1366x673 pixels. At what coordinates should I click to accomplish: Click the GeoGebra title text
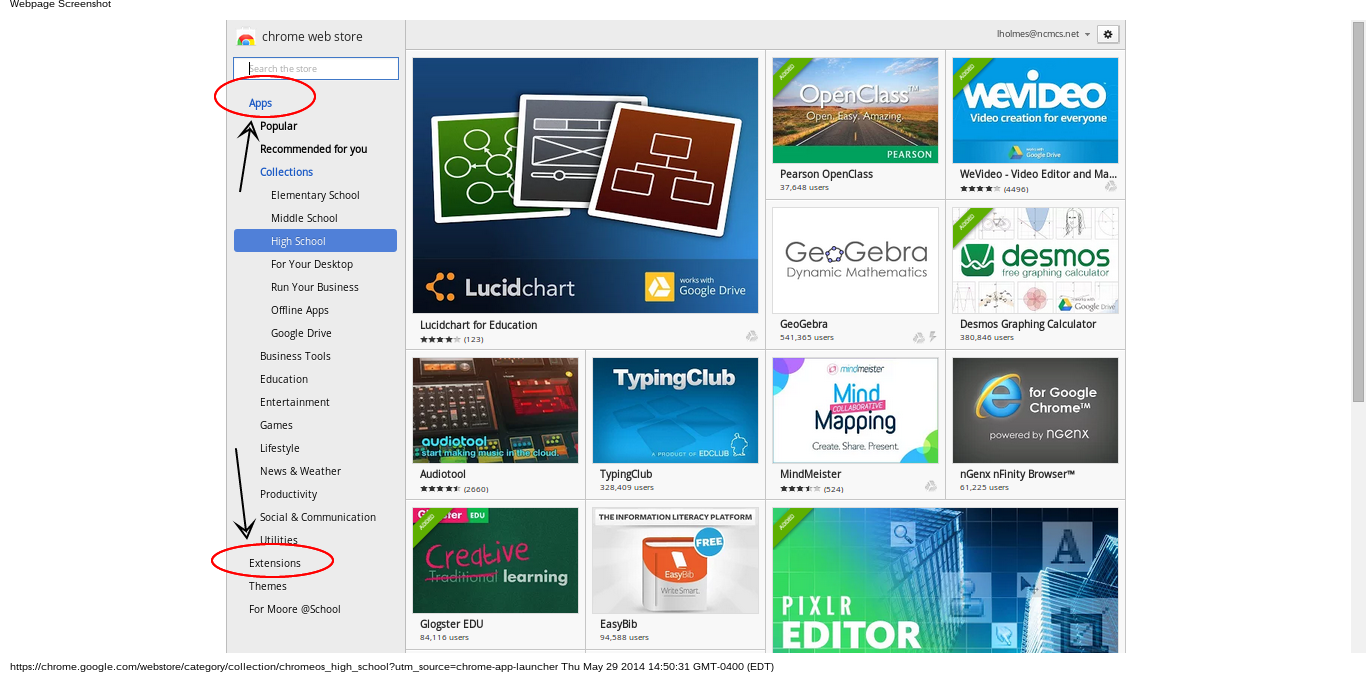pos(804,324)
